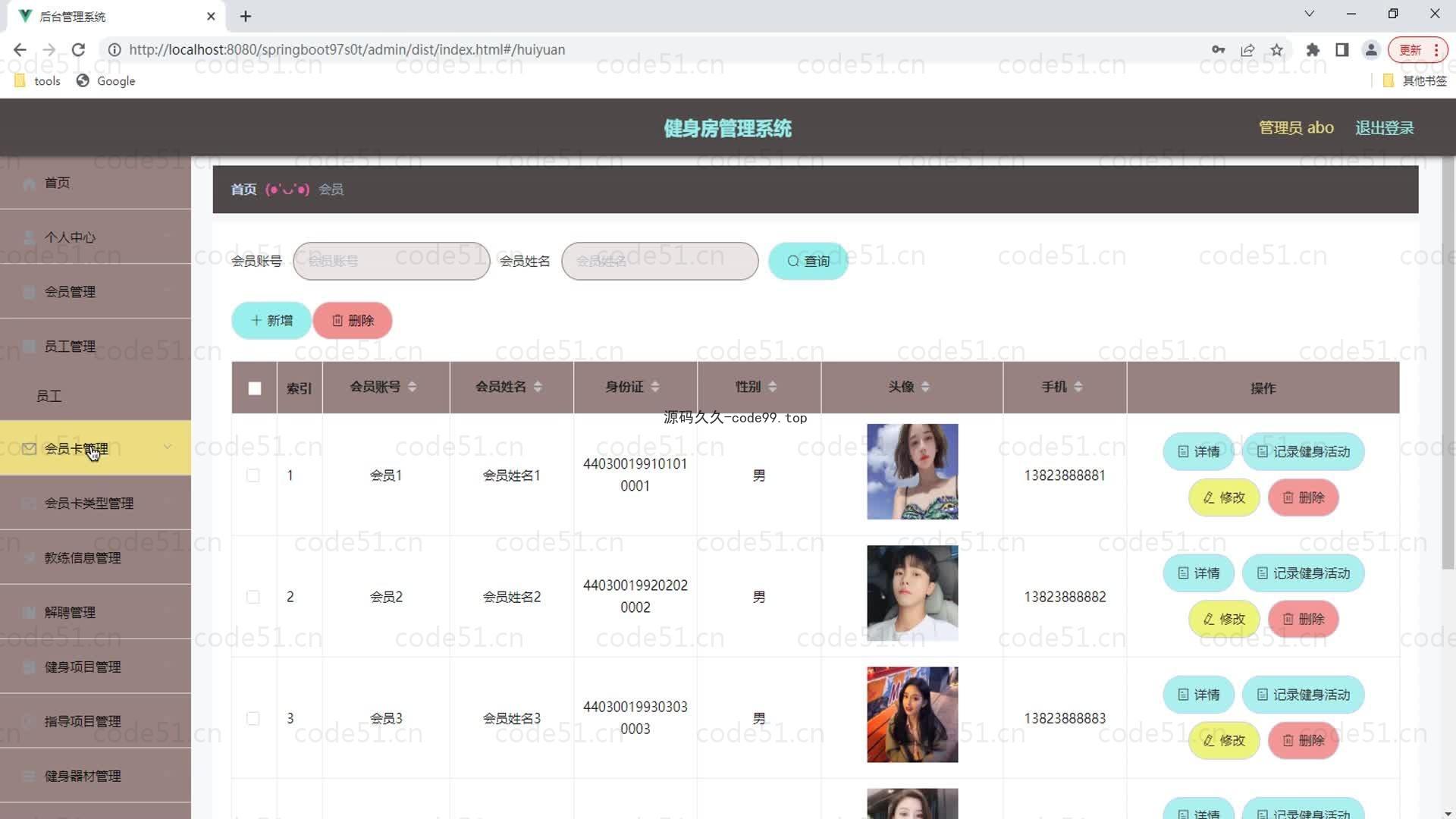Expand 会员卡管理 chevron arrow
1456x819 pixels.
pyautogui.click(x=168, y=447)
